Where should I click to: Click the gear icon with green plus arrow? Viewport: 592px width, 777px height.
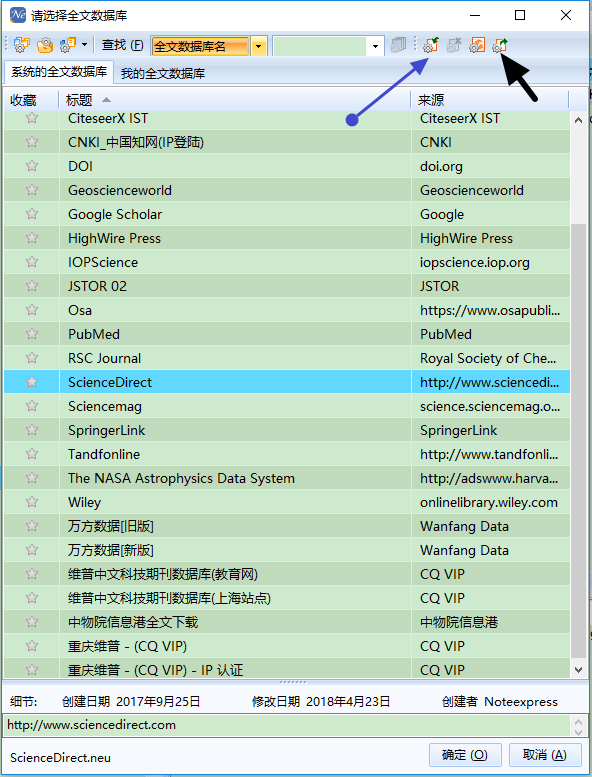431,45
